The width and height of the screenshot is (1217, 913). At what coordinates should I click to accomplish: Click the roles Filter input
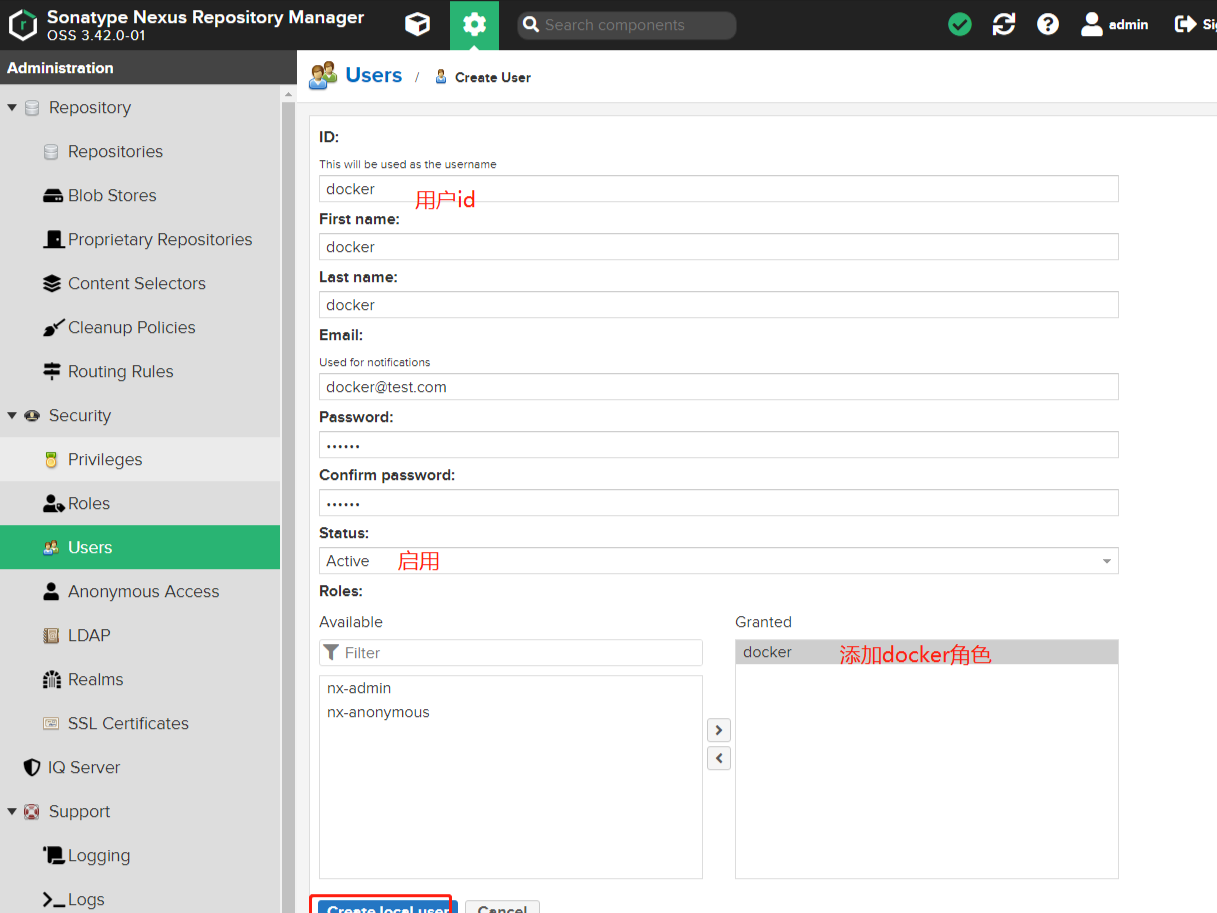coord(511,652)
